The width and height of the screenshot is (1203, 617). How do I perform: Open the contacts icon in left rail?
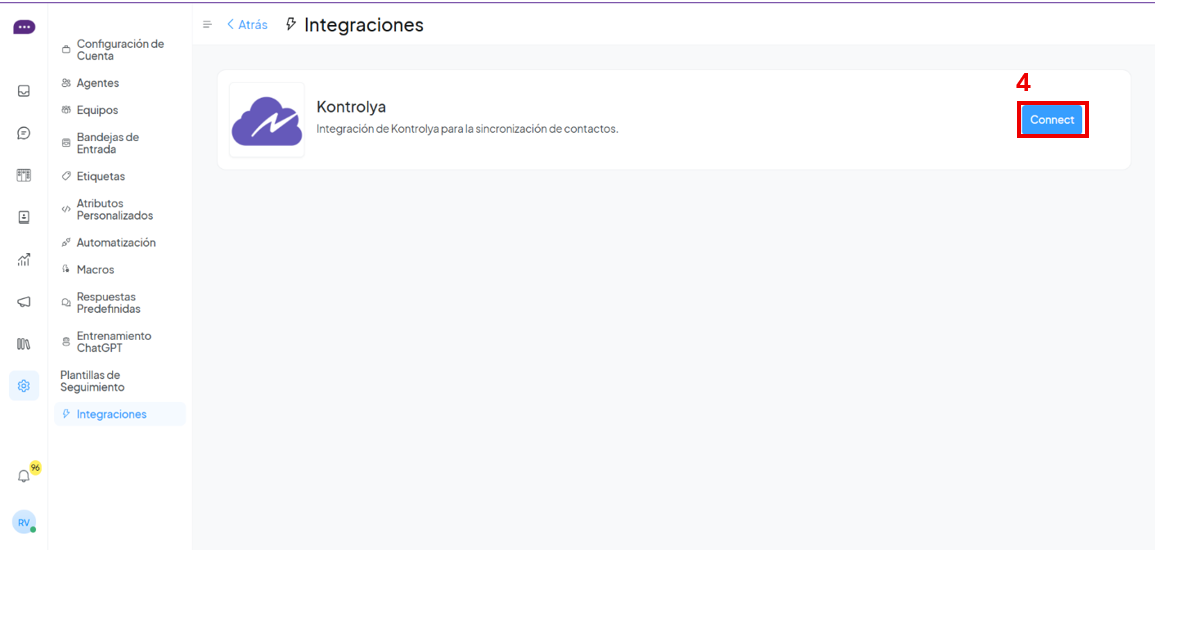[24, 217]
